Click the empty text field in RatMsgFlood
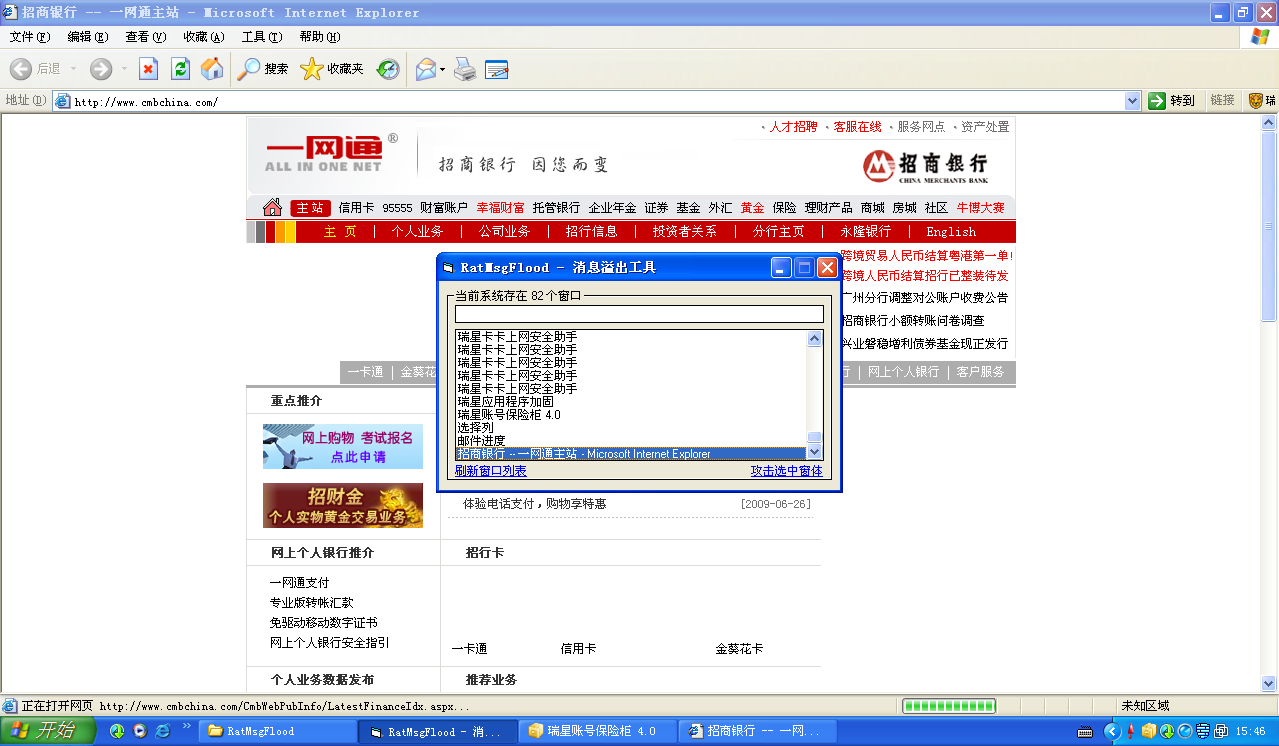This screenshot has width=1279, height=746. (639, 314)
